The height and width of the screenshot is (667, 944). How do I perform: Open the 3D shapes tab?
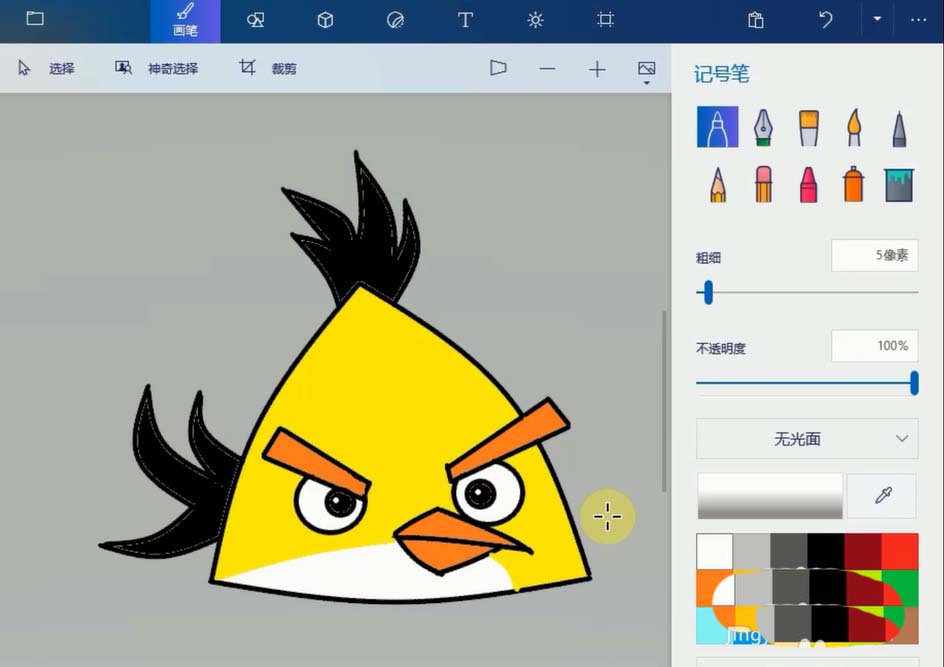[325, 20]
